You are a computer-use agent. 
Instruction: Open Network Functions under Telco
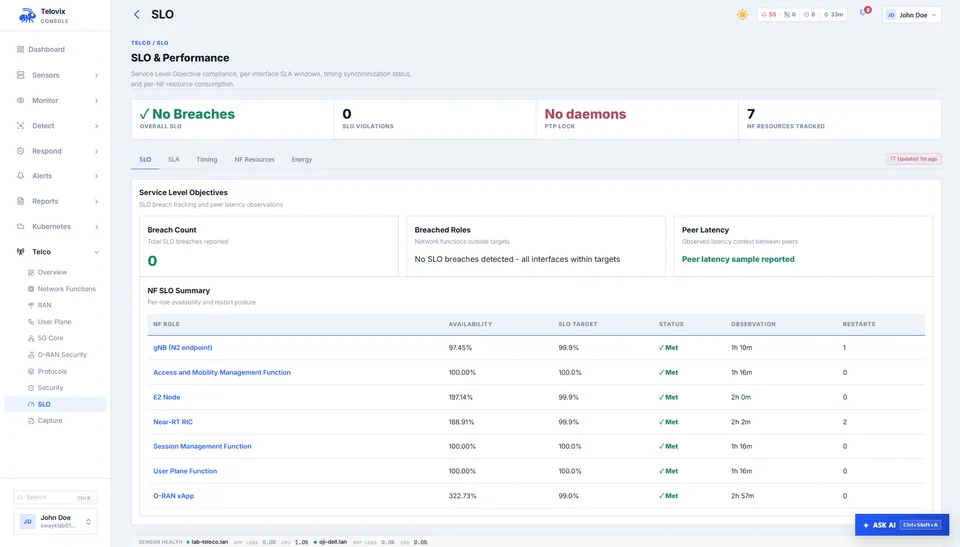[x=61, y=289]
